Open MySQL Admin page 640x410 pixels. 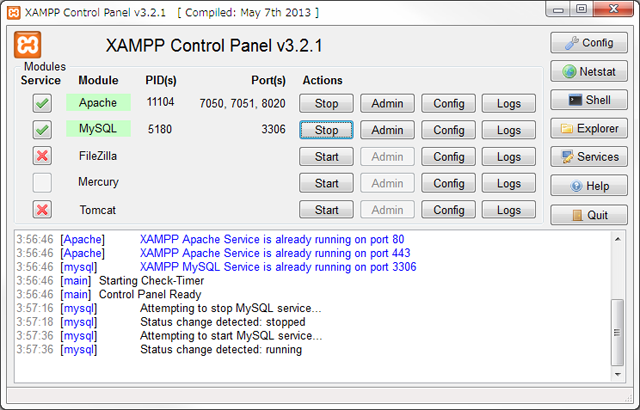coord(387,130)
